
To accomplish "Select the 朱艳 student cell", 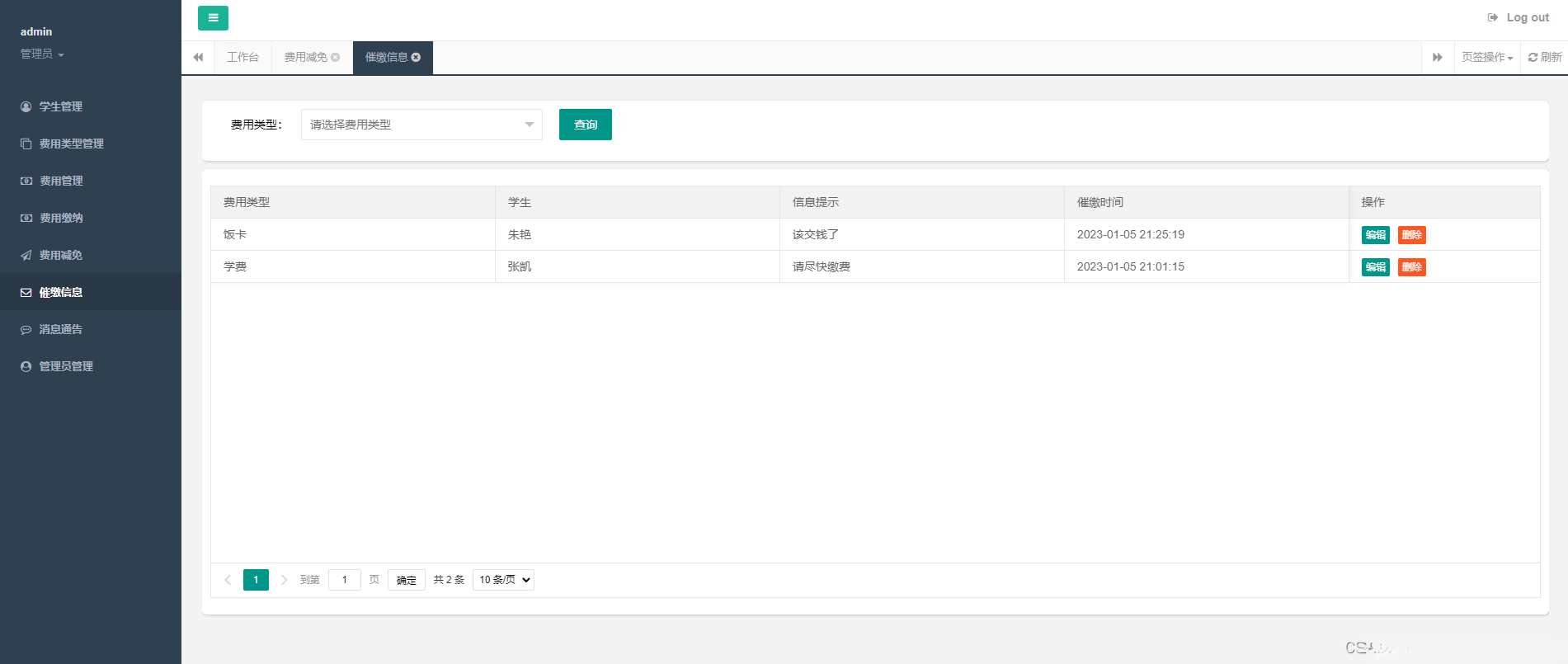I will tap(638, 234).
